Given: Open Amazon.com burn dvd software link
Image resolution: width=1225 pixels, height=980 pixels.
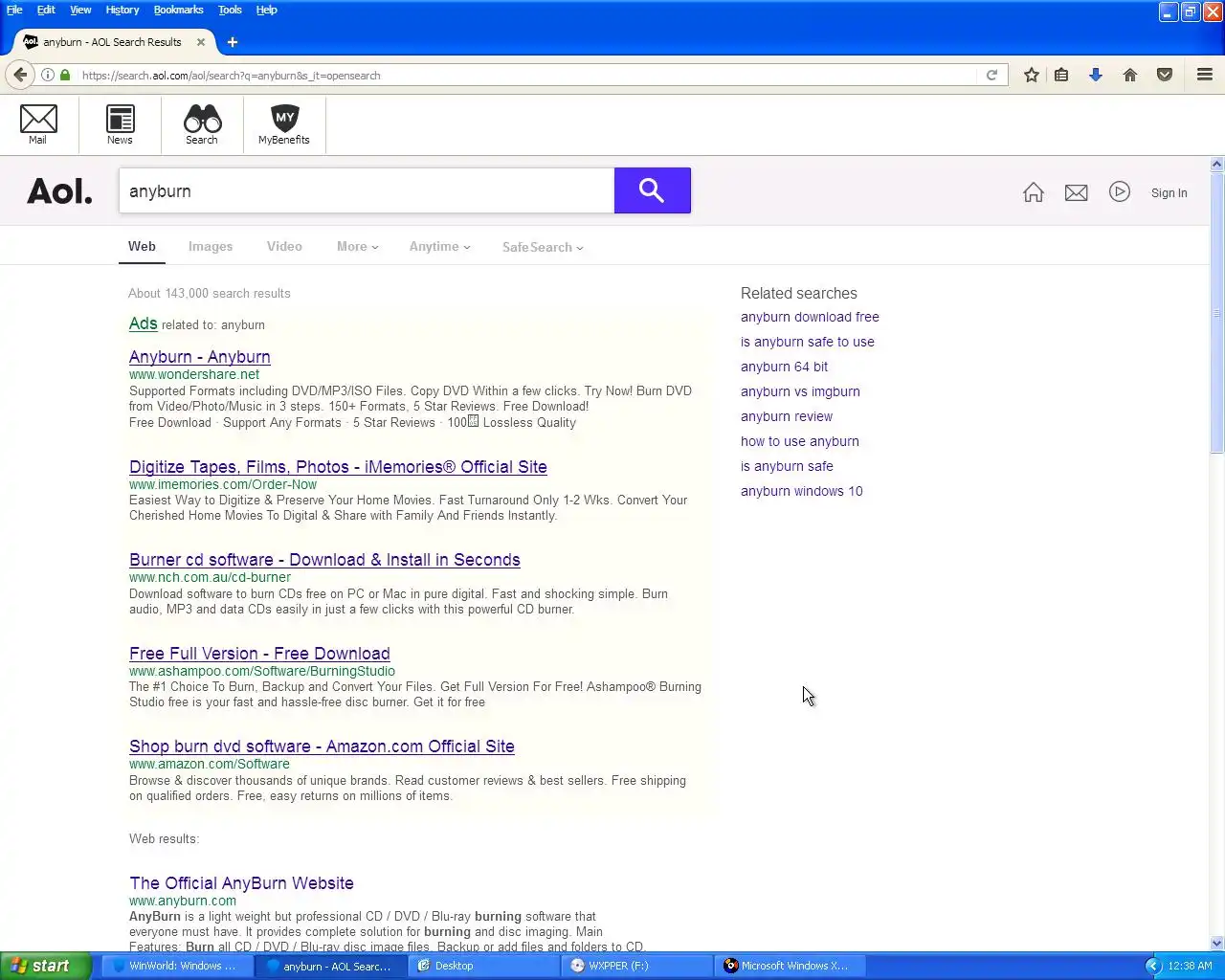Looking at the screenshot, I should tap(322, 746).
